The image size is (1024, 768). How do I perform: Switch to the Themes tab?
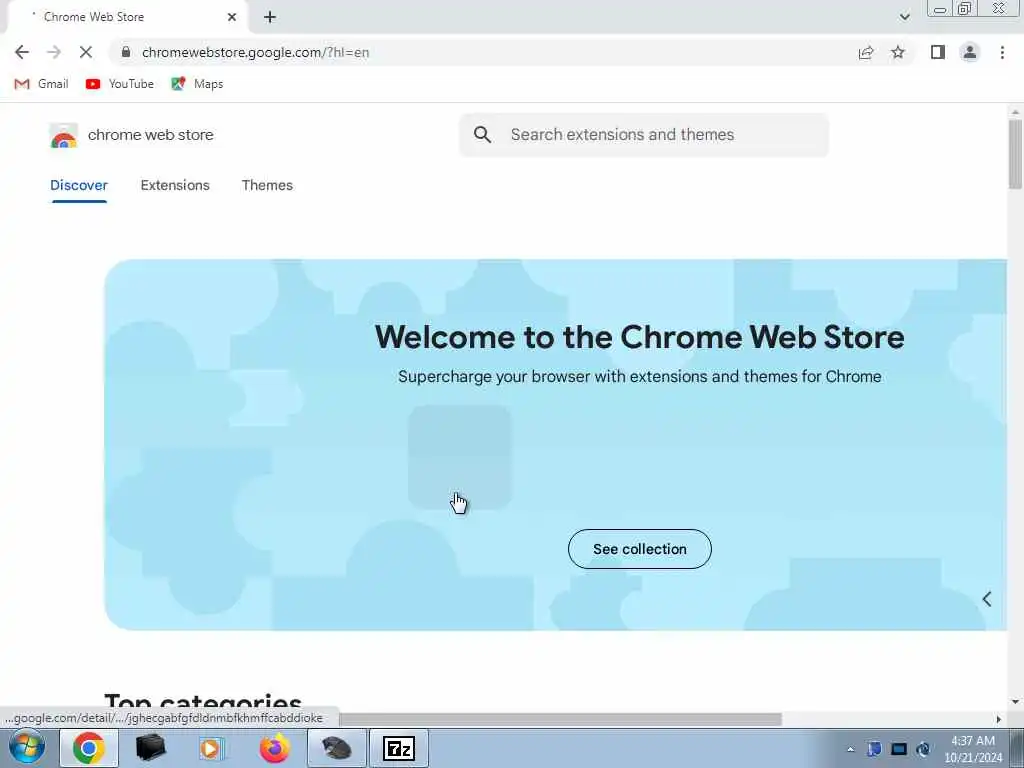(x=267, y=185)
